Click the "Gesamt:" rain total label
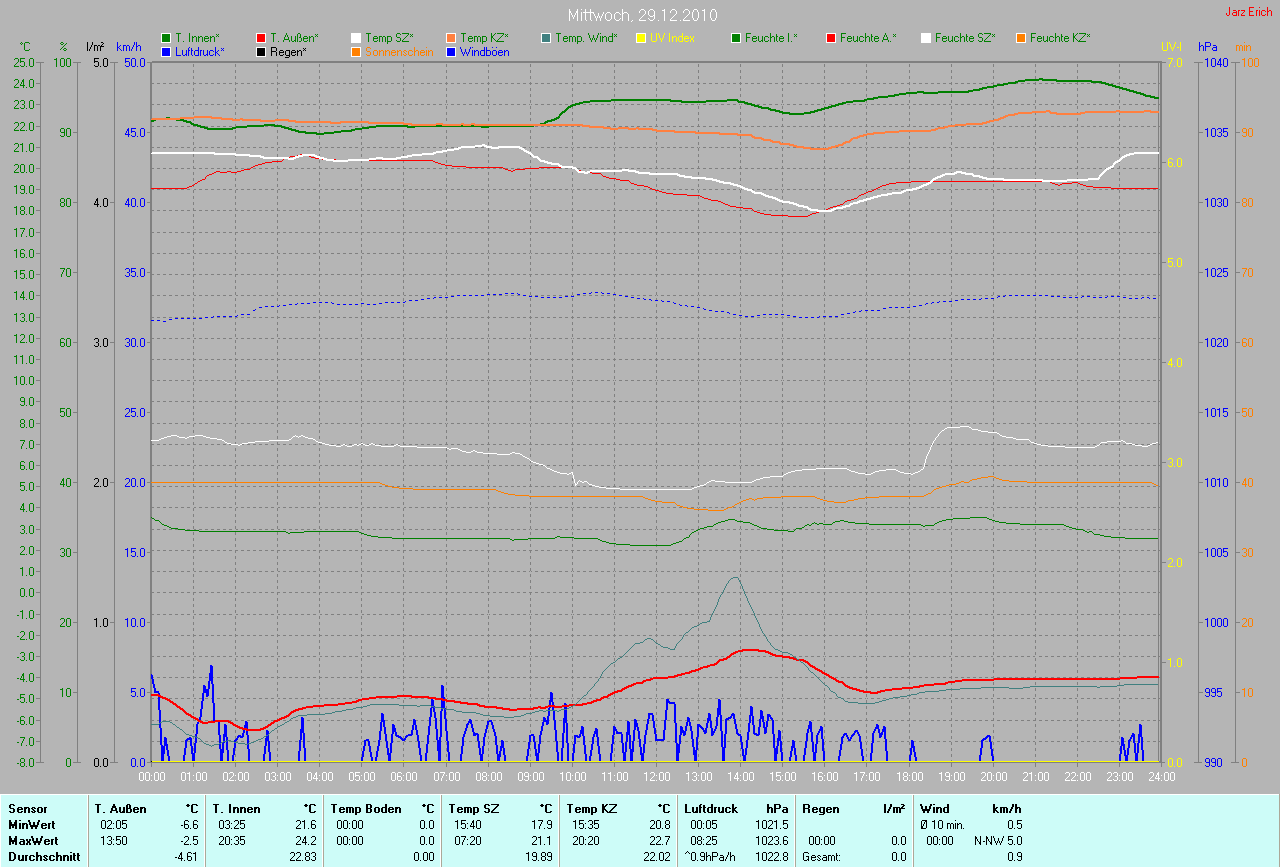 click(x=823, y=857)
